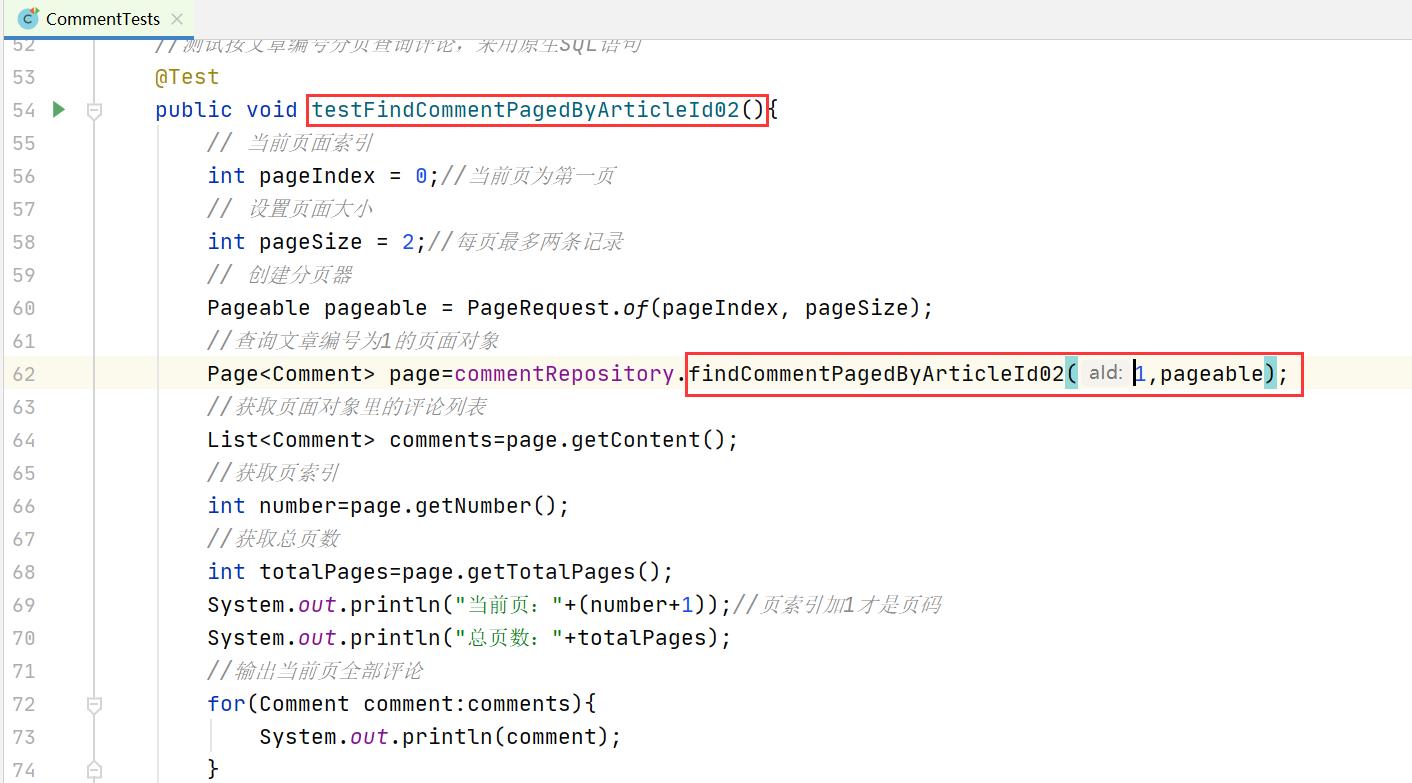This screenshot has width=1412, height=783.
Task: Collapse for-loop fold marker at line 72
Action: [x=94, y=704]
